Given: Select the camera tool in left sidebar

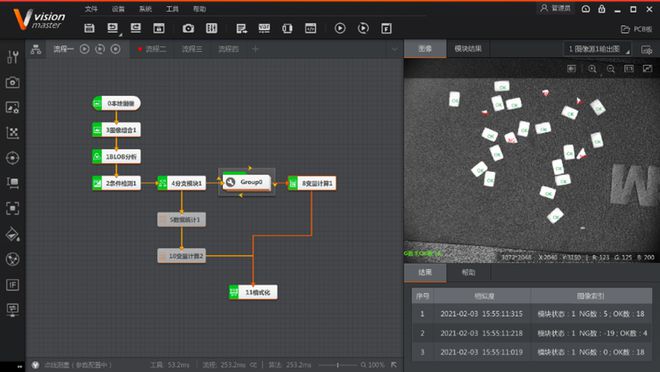Looking at the screenshot, I should tap(13, 82).
